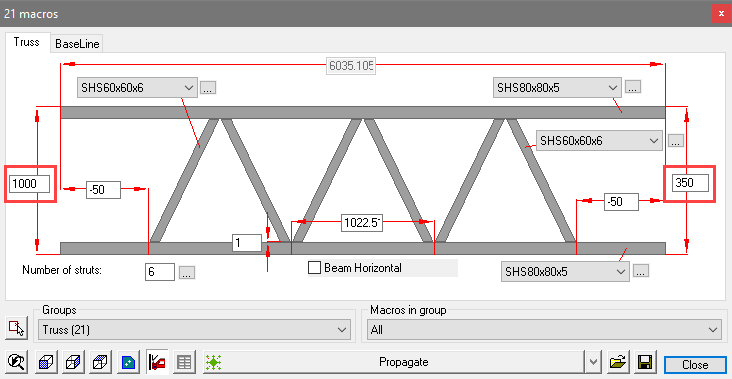The width and height of the screenshot is (732, 379).
Task: Open the grey table list icon
Action: pyautogui.click(x=184, y=362)
